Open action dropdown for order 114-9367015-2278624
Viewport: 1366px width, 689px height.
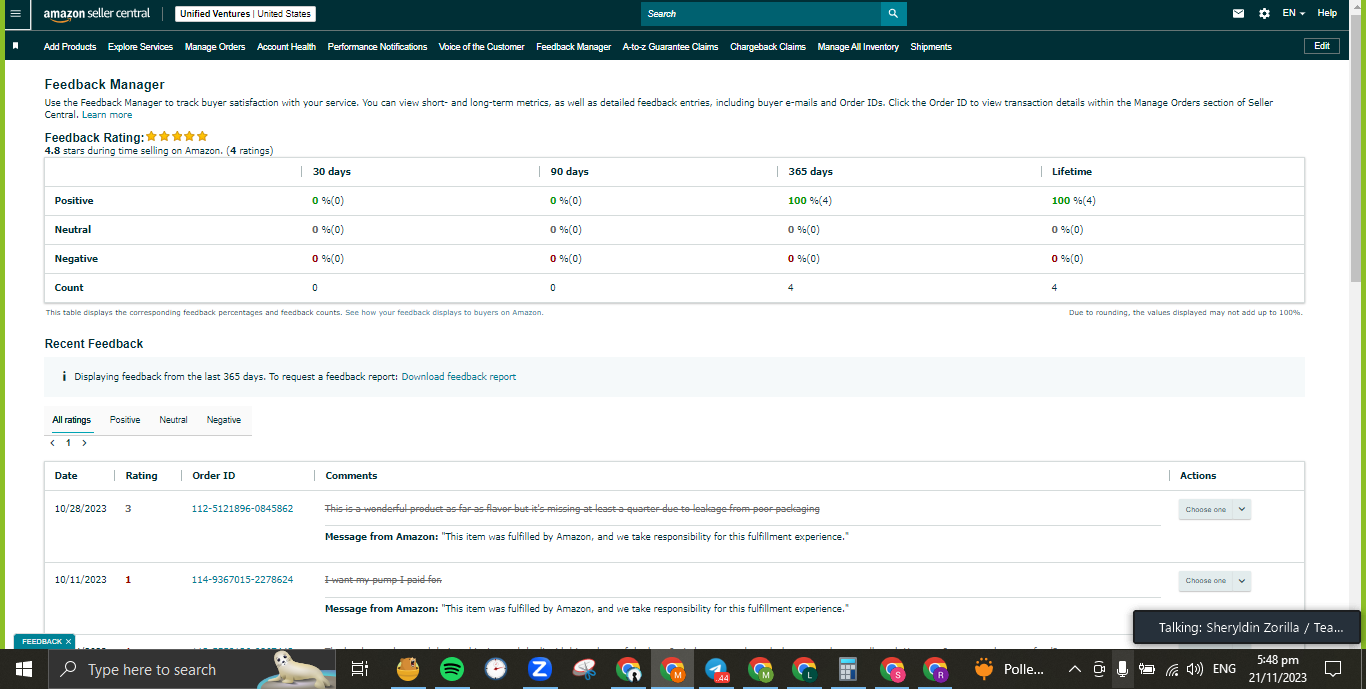point(1214,580)
